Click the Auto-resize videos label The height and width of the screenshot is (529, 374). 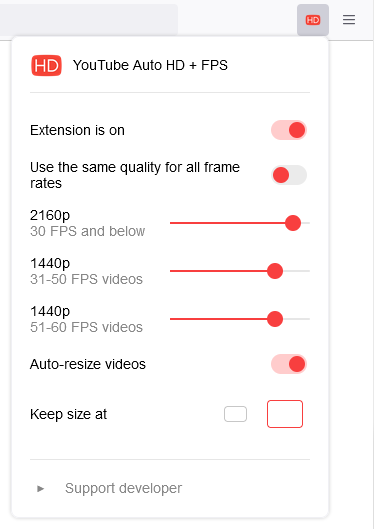click(88, 364)
